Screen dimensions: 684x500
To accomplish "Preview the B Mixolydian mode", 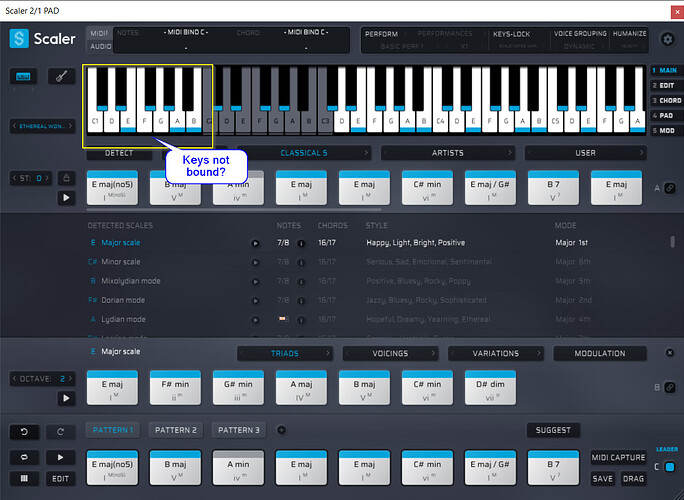I will point(255,281).
